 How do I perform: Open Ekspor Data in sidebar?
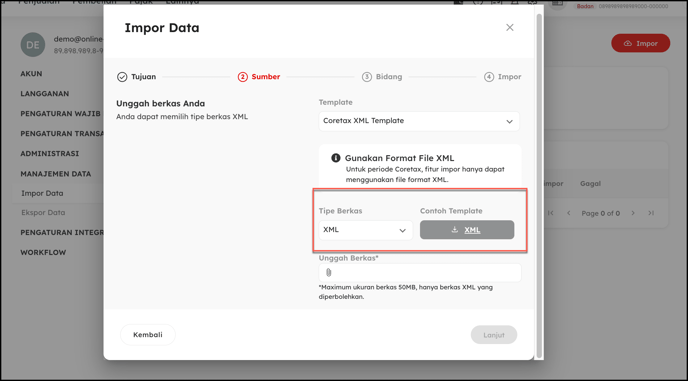(43, 212)
